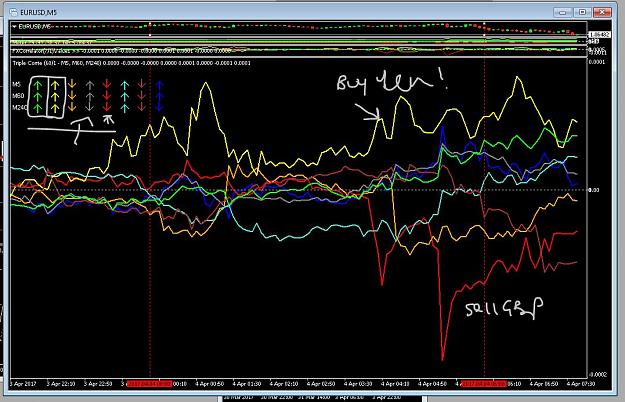Click the FXCorrelator values label

coord(122,51)
